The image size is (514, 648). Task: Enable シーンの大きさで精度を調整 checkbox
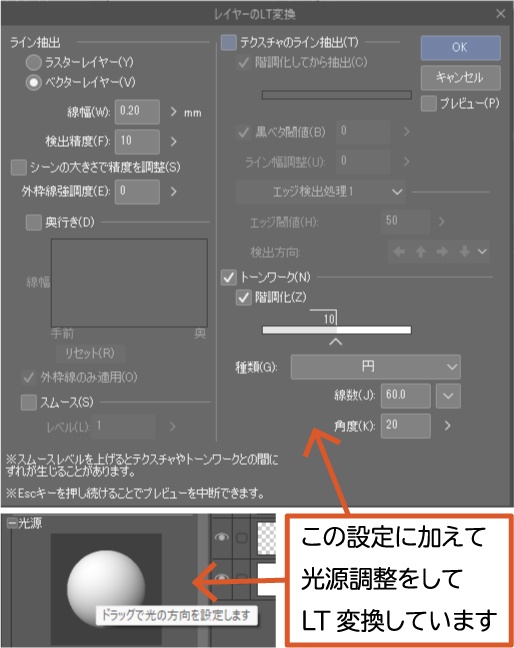pos(19,168)
